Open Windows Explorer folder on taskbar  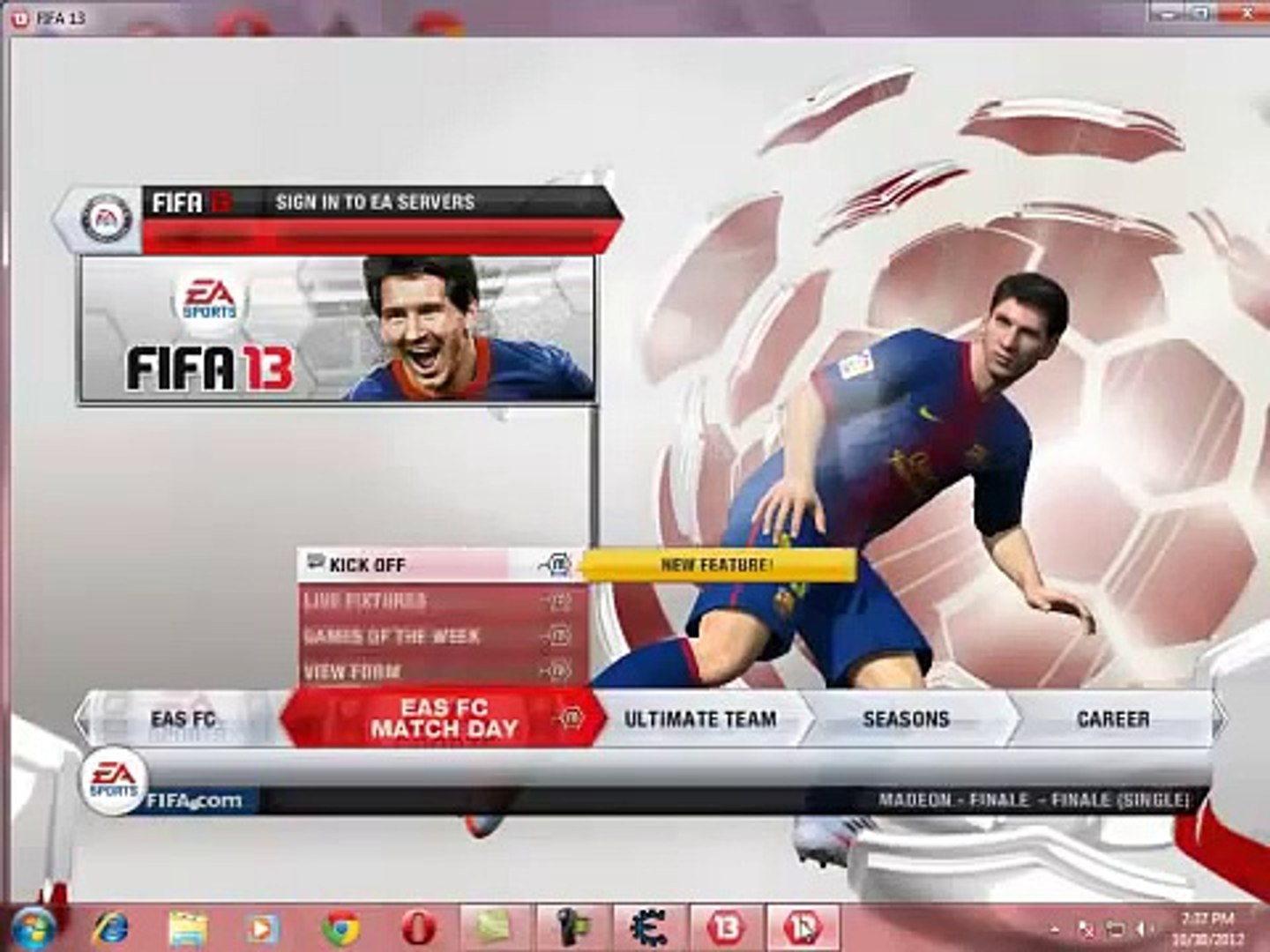[x=188, y=928]
